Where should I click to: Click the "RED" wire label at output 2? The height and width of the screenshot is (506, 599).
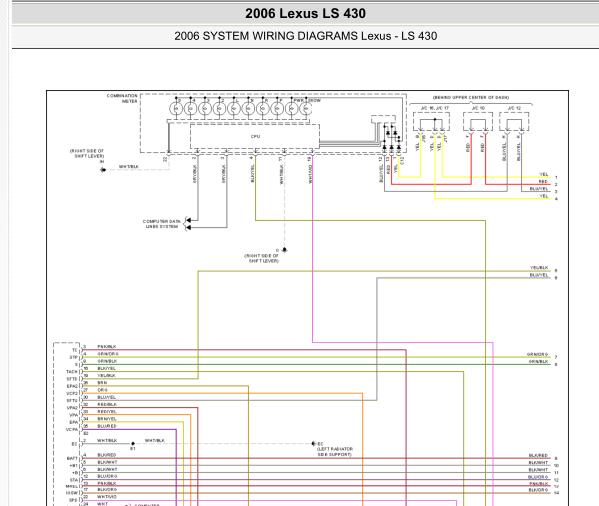click(x=543, y=182)
